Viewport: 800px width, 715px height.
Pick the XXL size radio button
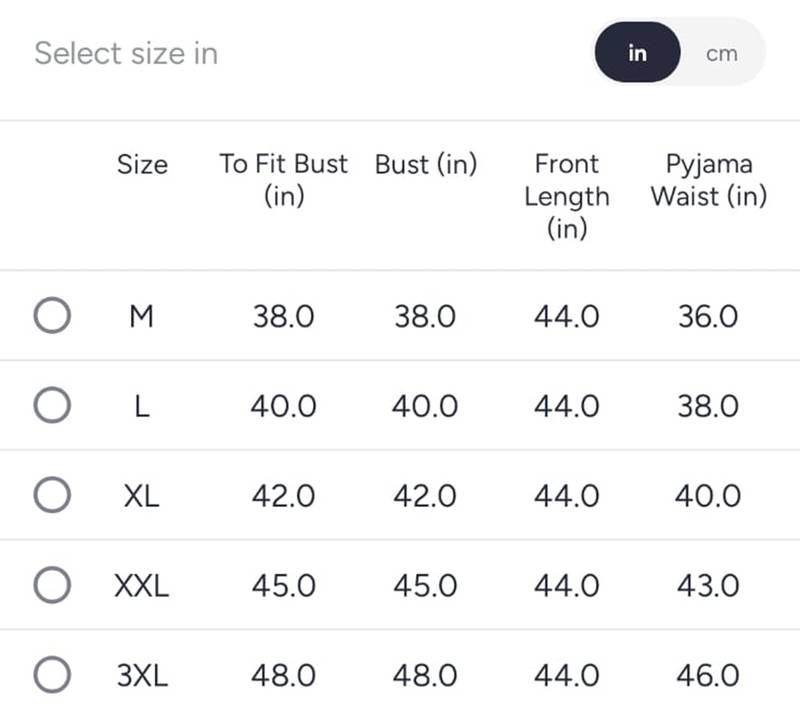tap(51, 585)
